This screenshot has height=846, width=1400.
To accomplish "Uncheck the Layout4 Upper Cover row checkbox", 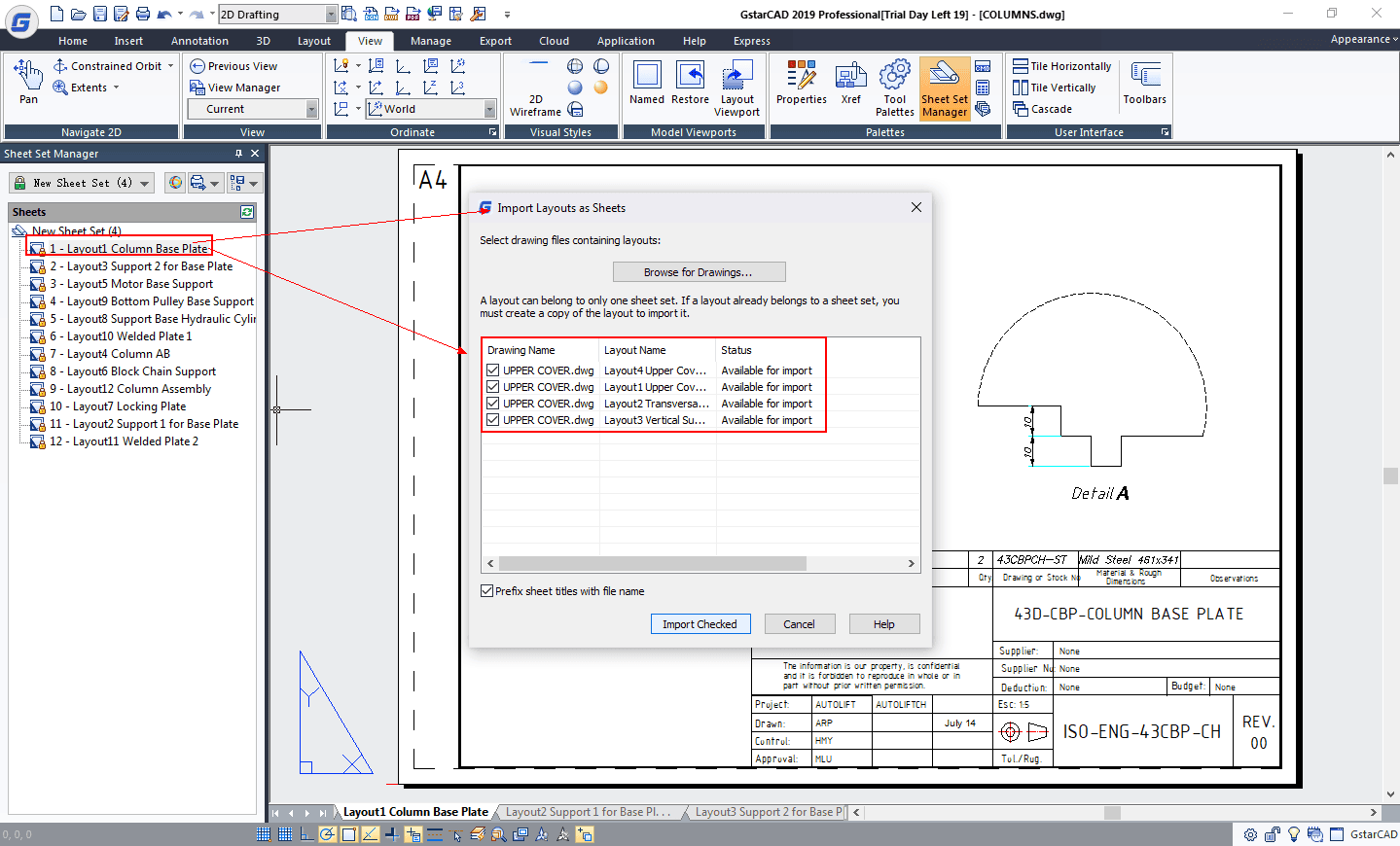I will (493, 370).
